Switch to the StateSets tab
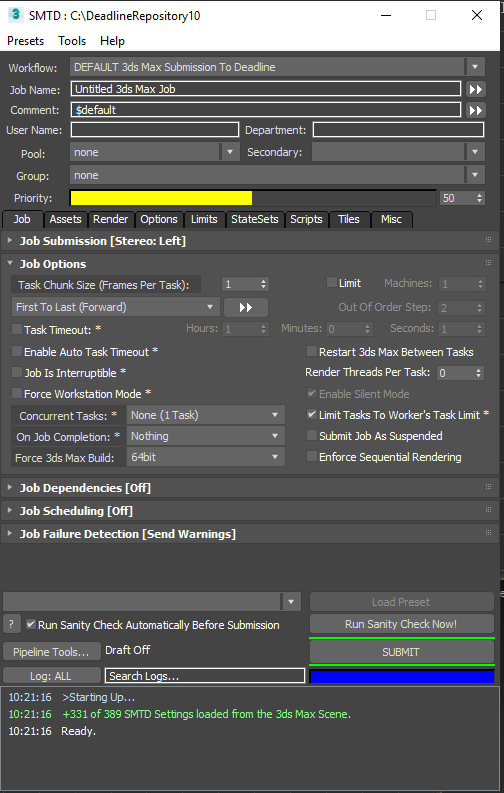The image size is (504, 793). [x=255, y=219]
